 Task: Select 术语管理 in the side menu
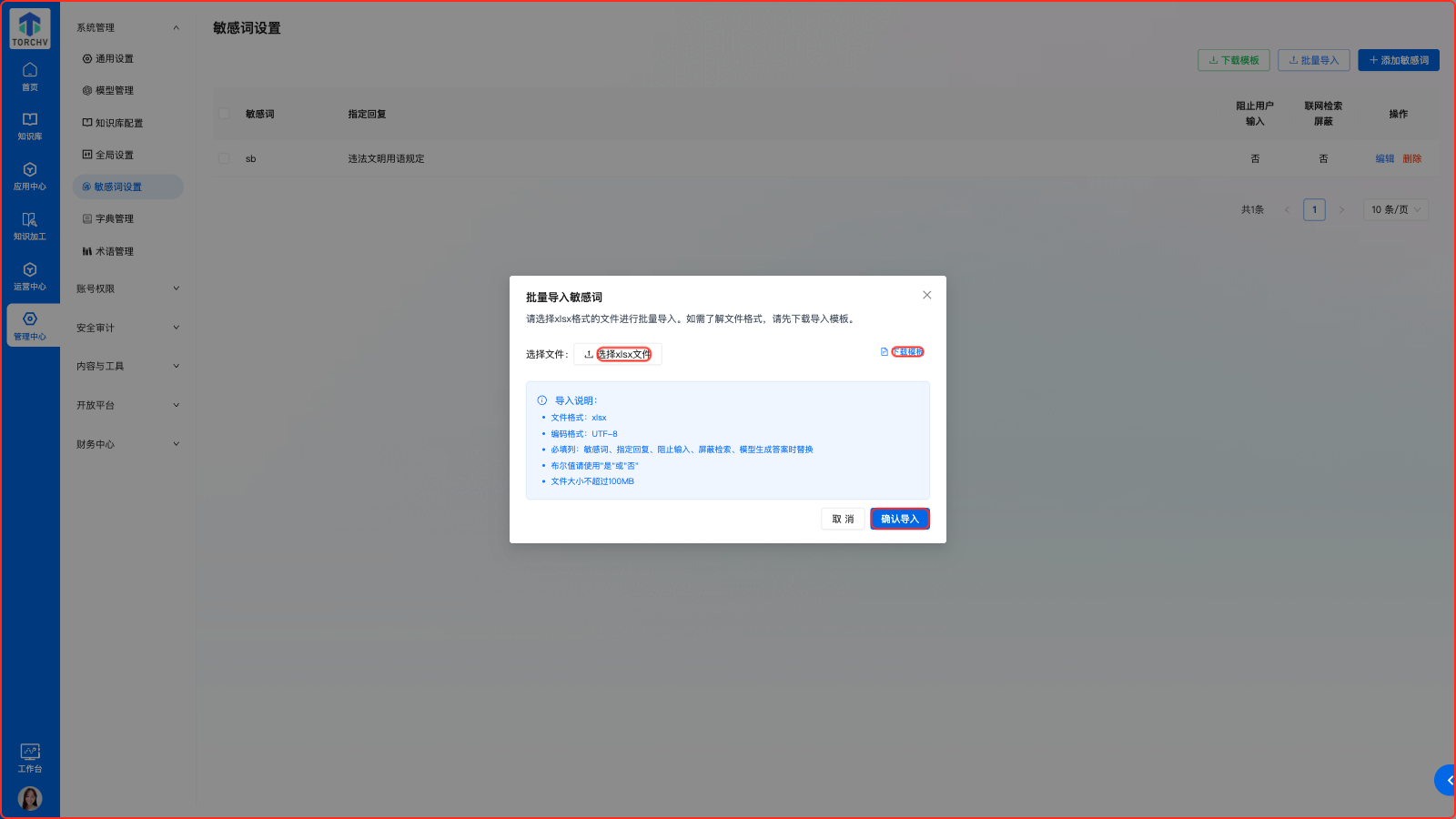[115, 251]
